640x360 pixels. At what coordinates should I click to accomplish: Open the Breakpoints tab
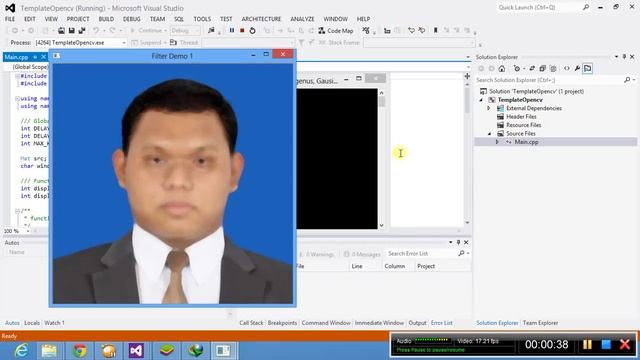click(x=282, y=323)
